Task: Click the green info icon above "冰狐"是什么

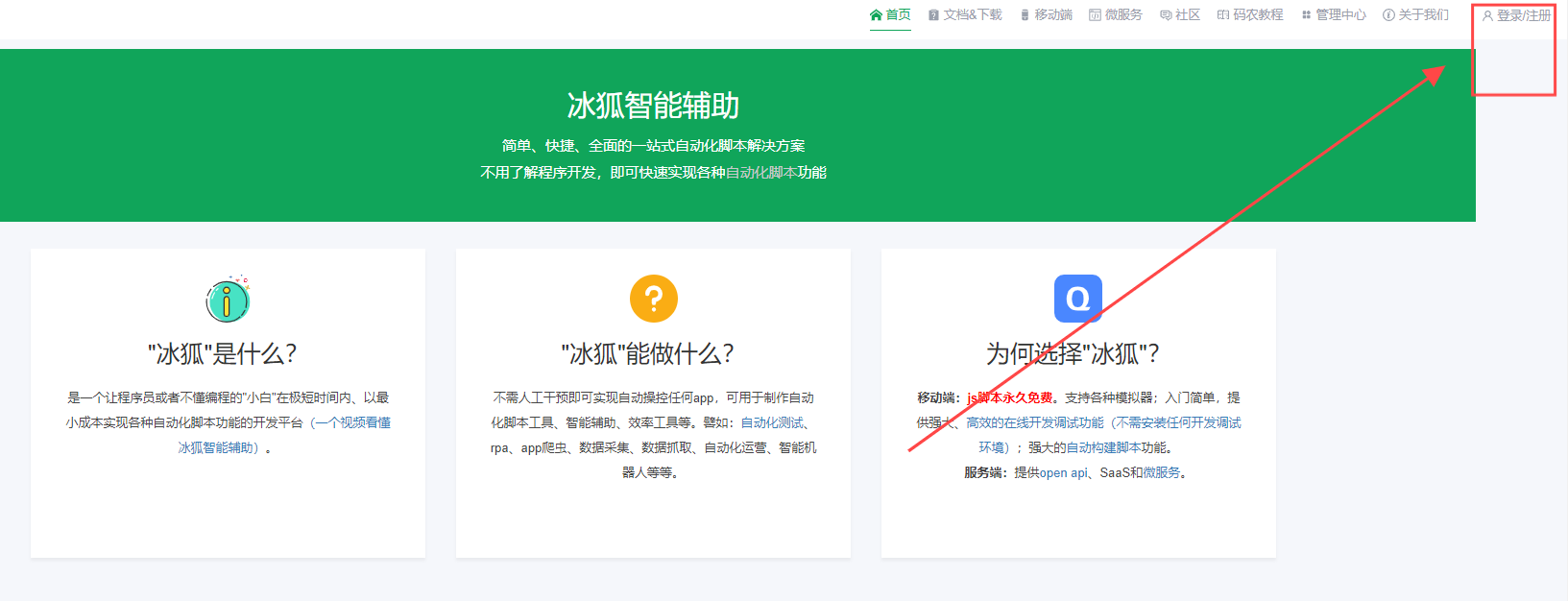Action: pyautogui.click(x=229, y=299)
